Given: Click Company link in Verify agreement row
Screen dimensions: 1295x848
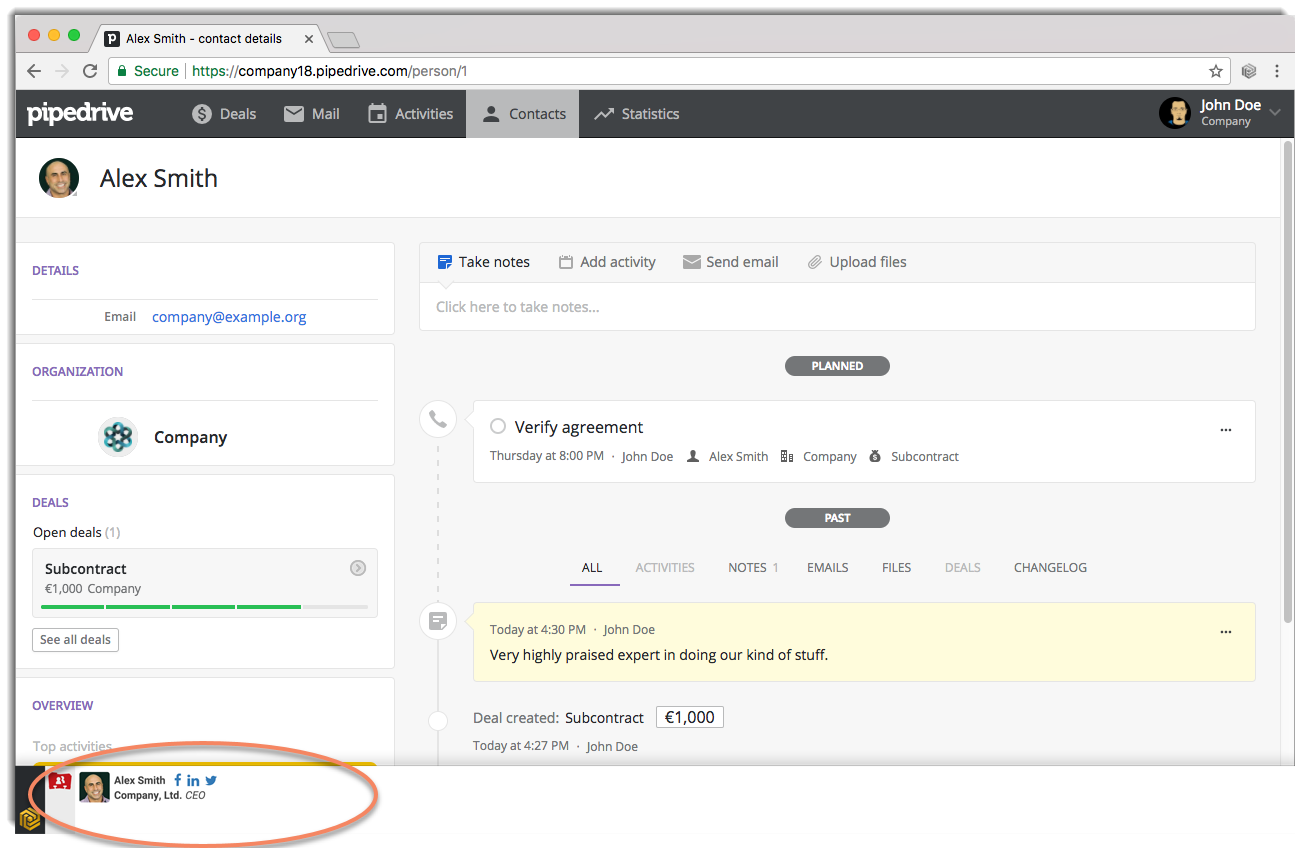Looking at the screenshot, I should [x=829, y=456].
